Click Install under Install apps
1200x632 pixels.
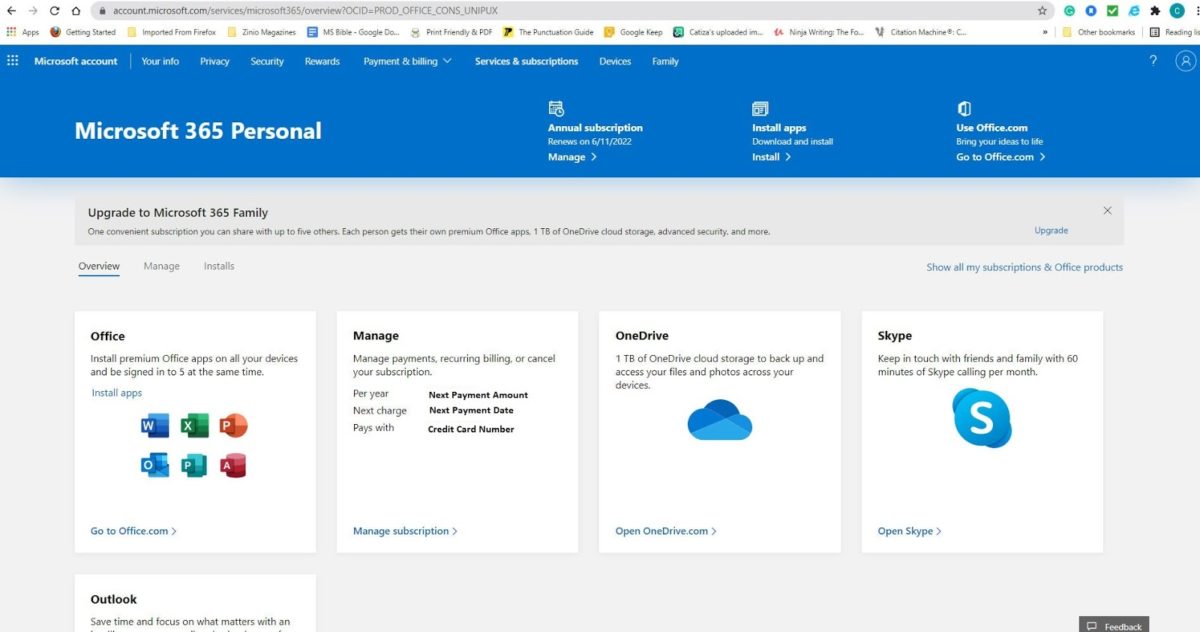point(771,157)
